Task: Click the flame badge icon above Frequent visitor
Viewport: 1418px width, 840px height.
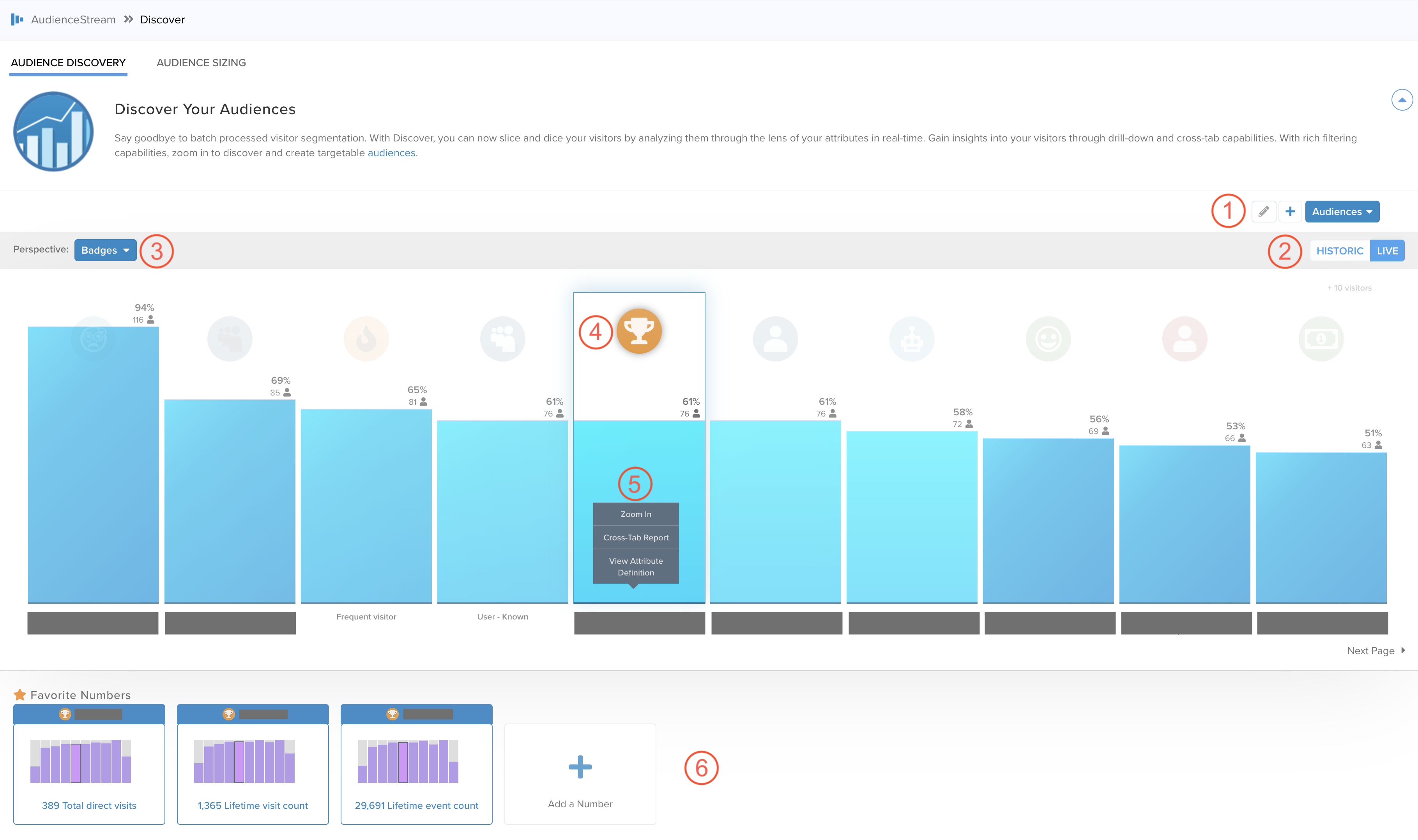Action: click(x=366, y=339)
